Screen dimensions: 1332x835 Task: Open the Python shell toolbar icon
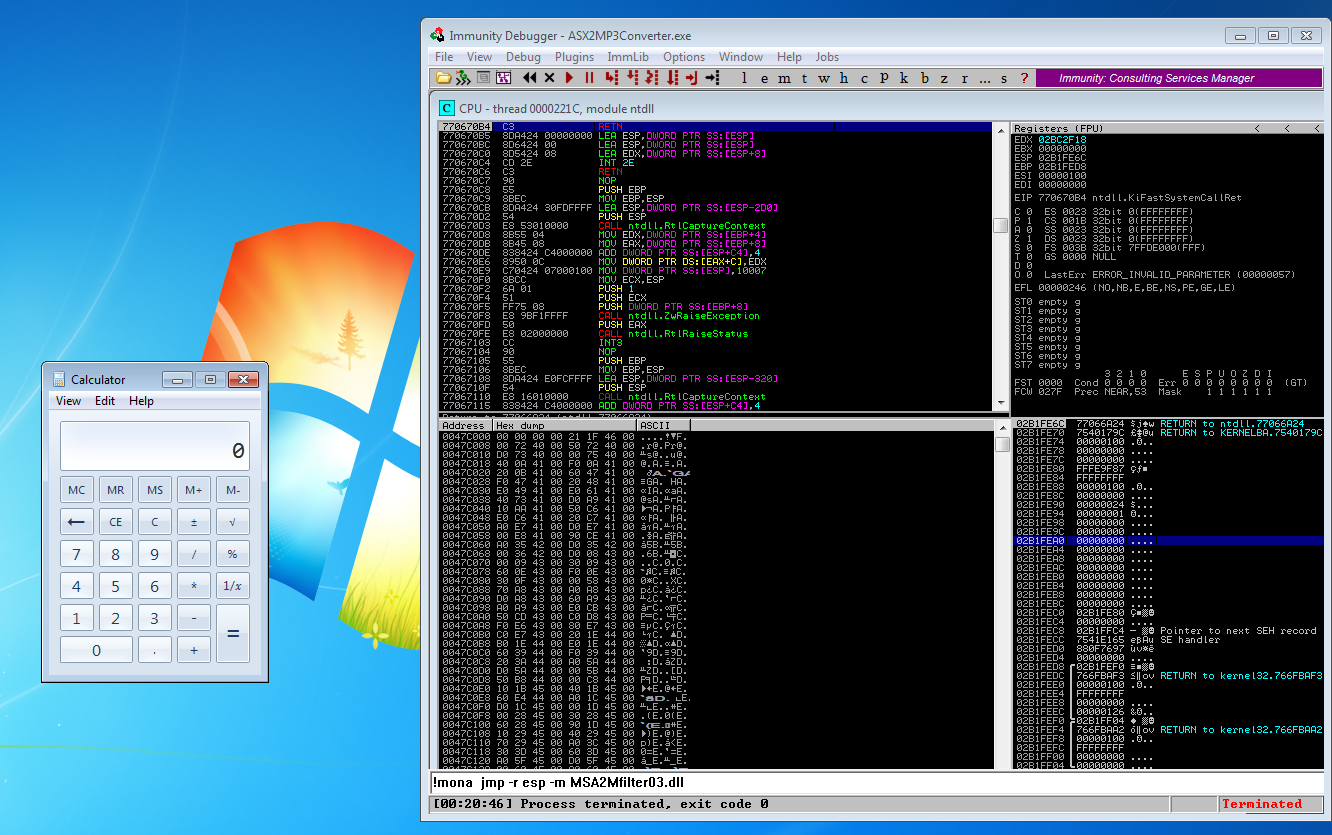[x=462, y=77]
